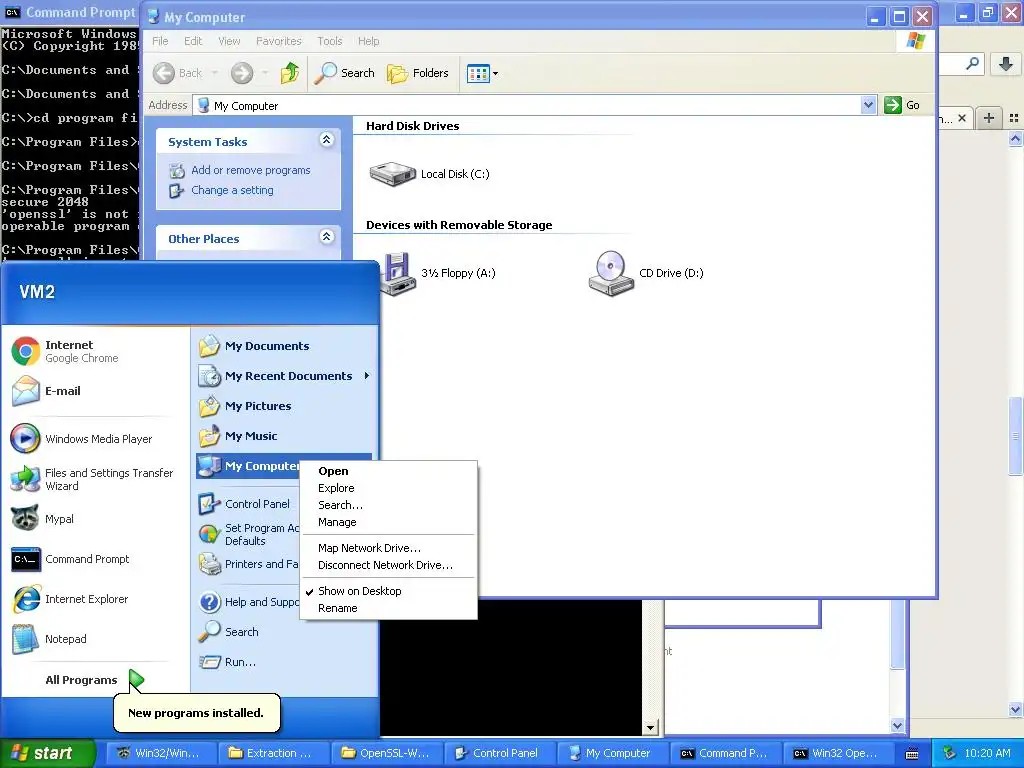Collapse the Other Places panel
Screen dimensions: 1024x768
pos(327,237)
